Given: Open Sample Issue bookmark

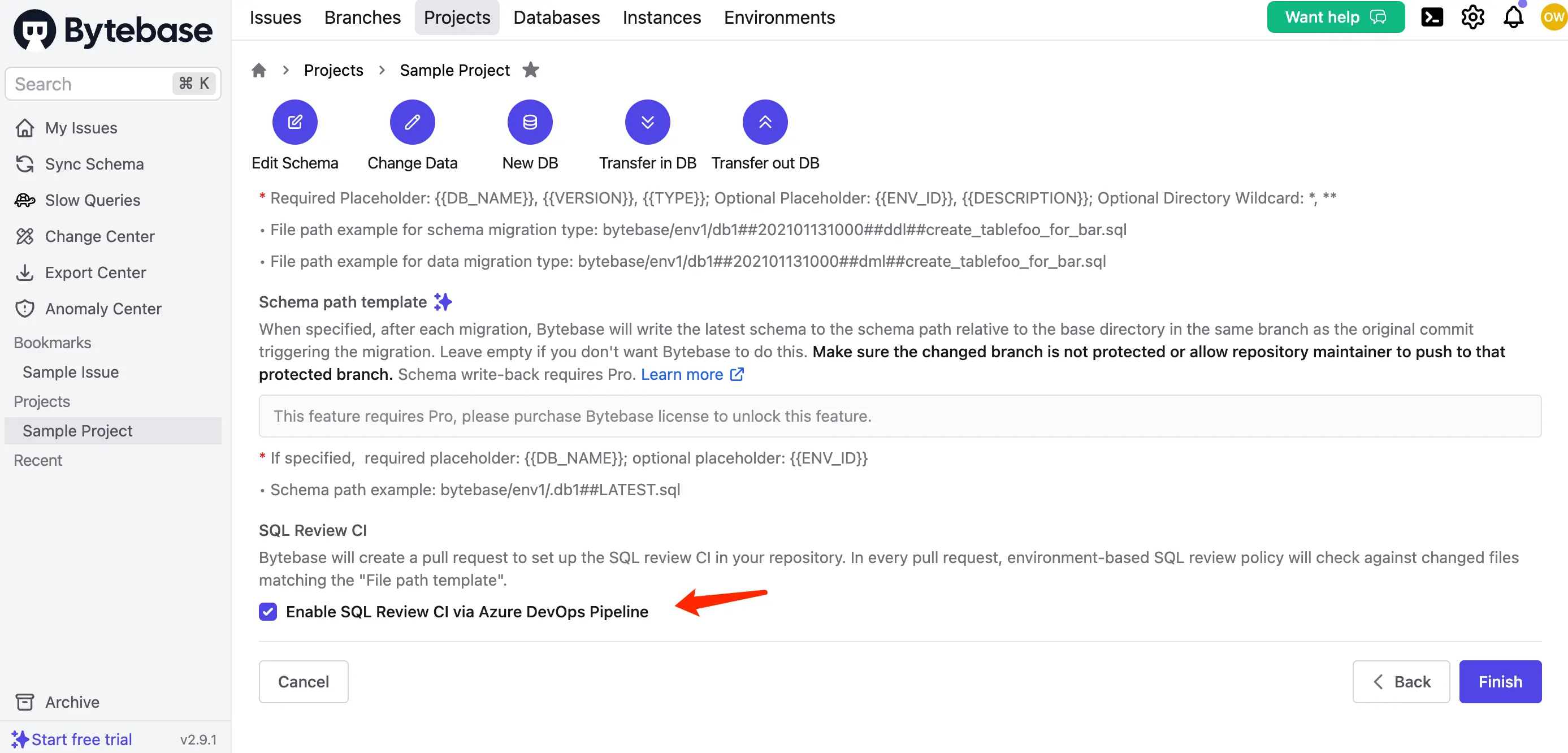Looking at the screenshot, I should (x=71, y=372).
